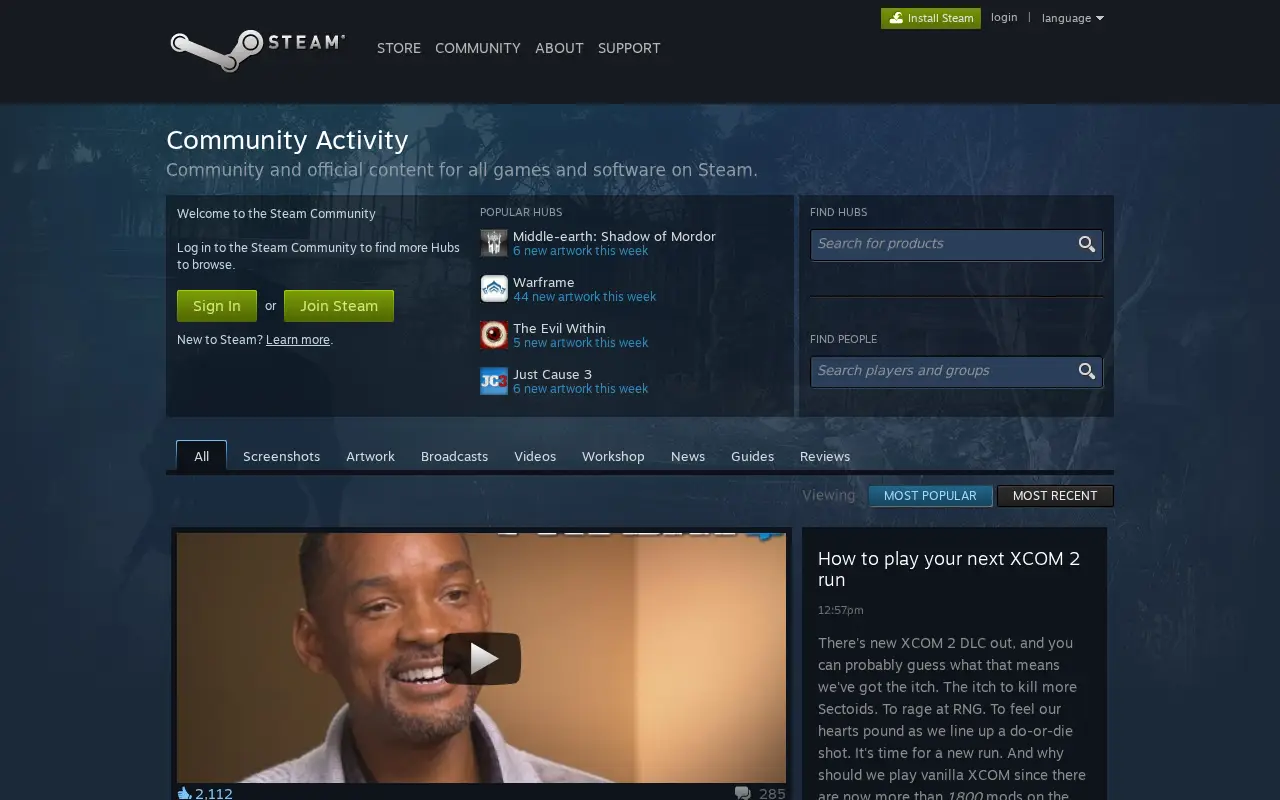Click the Community Activity heading
This screenshot has width=1280, height=800.
287,140
